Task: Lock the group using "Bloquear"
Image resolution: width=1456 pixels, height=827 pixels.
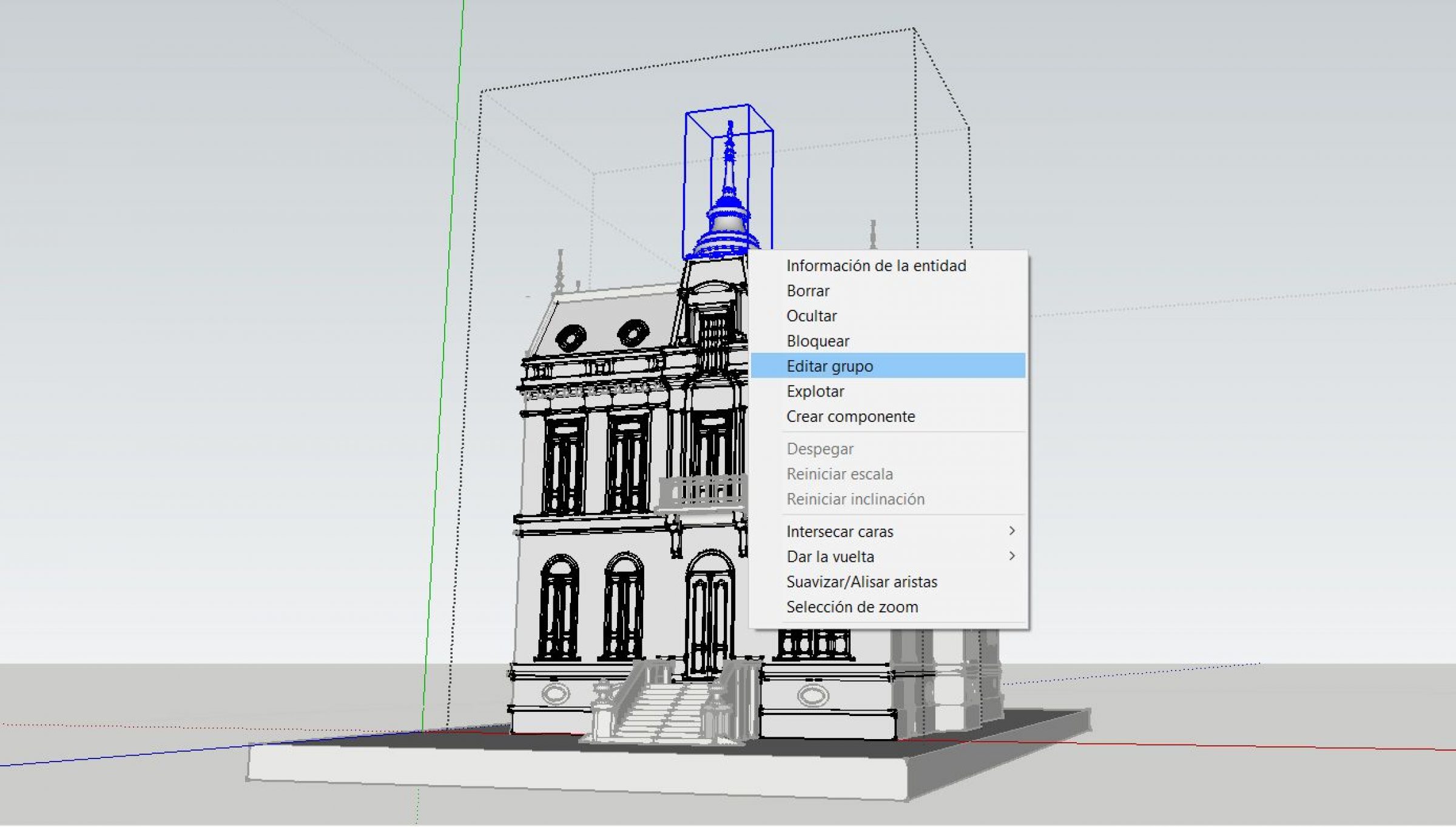Action: tap(818, 341)
